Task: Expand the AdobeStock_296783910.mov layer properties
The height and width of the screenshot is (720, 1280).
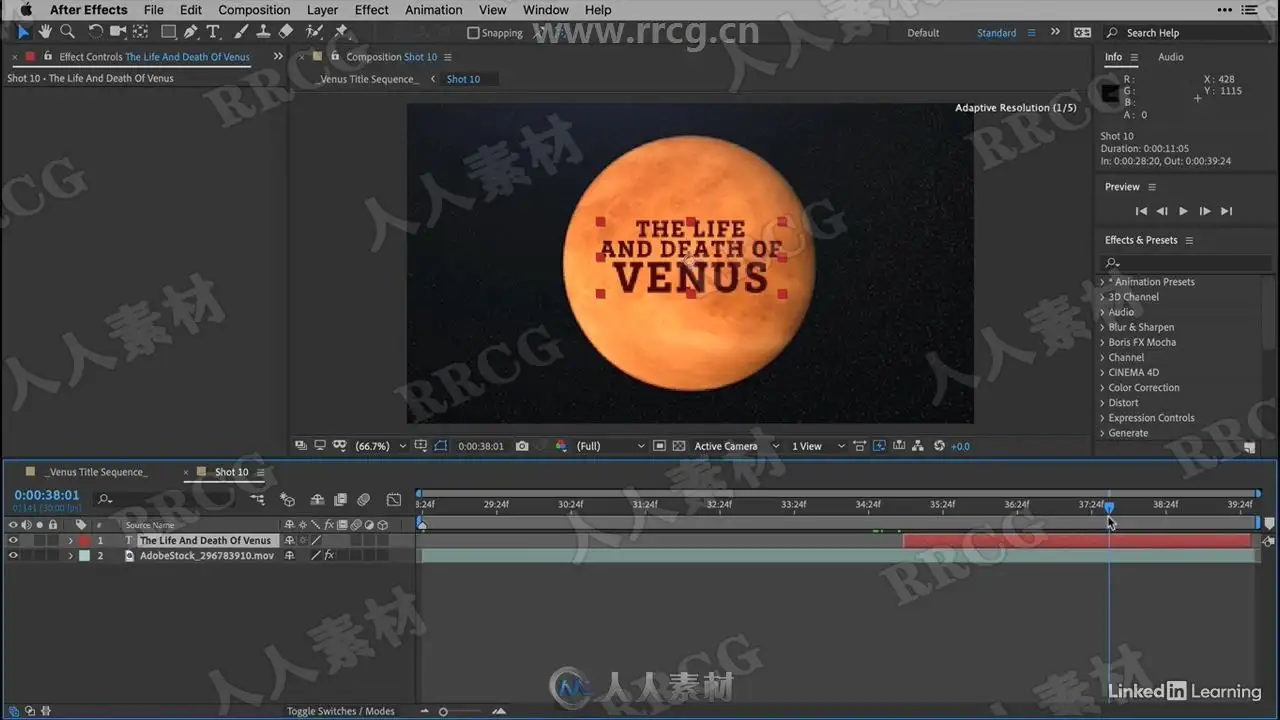Action: [70, 556]
